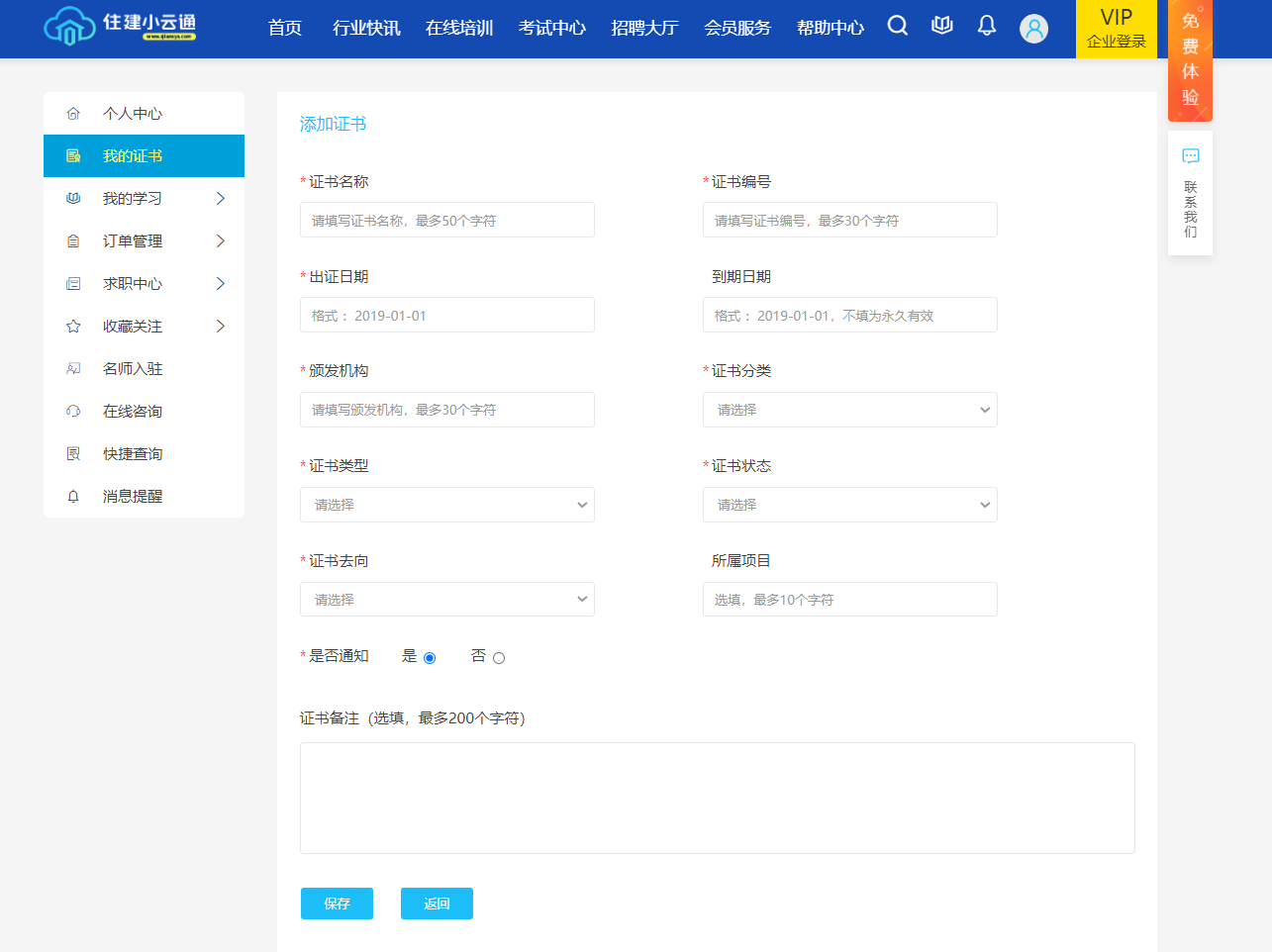Click the 证书名称 input field
Image resolution: width=1272 pixels, height=952 pixels.
[x=446, y=220]
